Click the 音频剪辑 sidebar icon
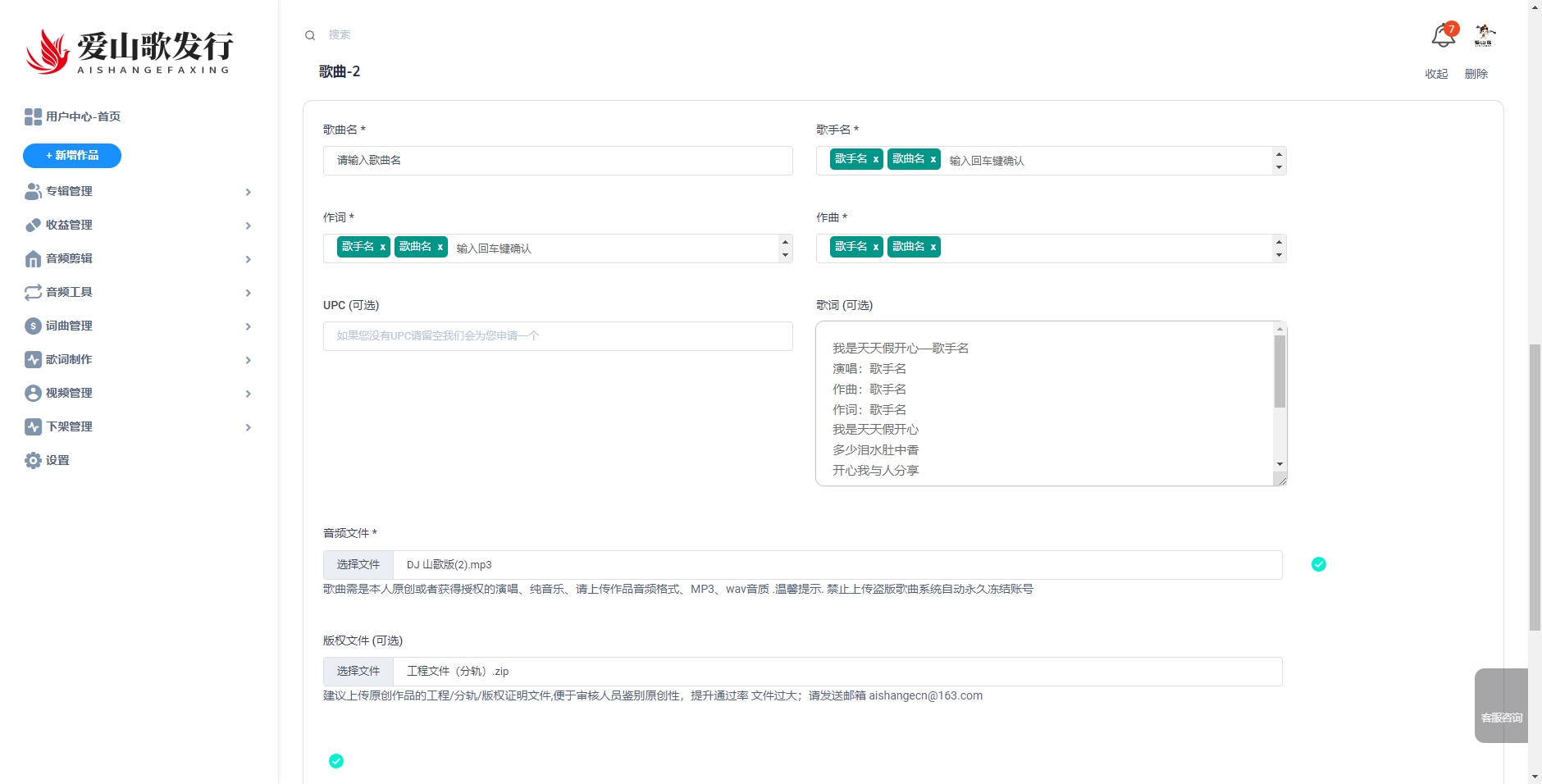The image size is (1542, 784). [33, 259]
